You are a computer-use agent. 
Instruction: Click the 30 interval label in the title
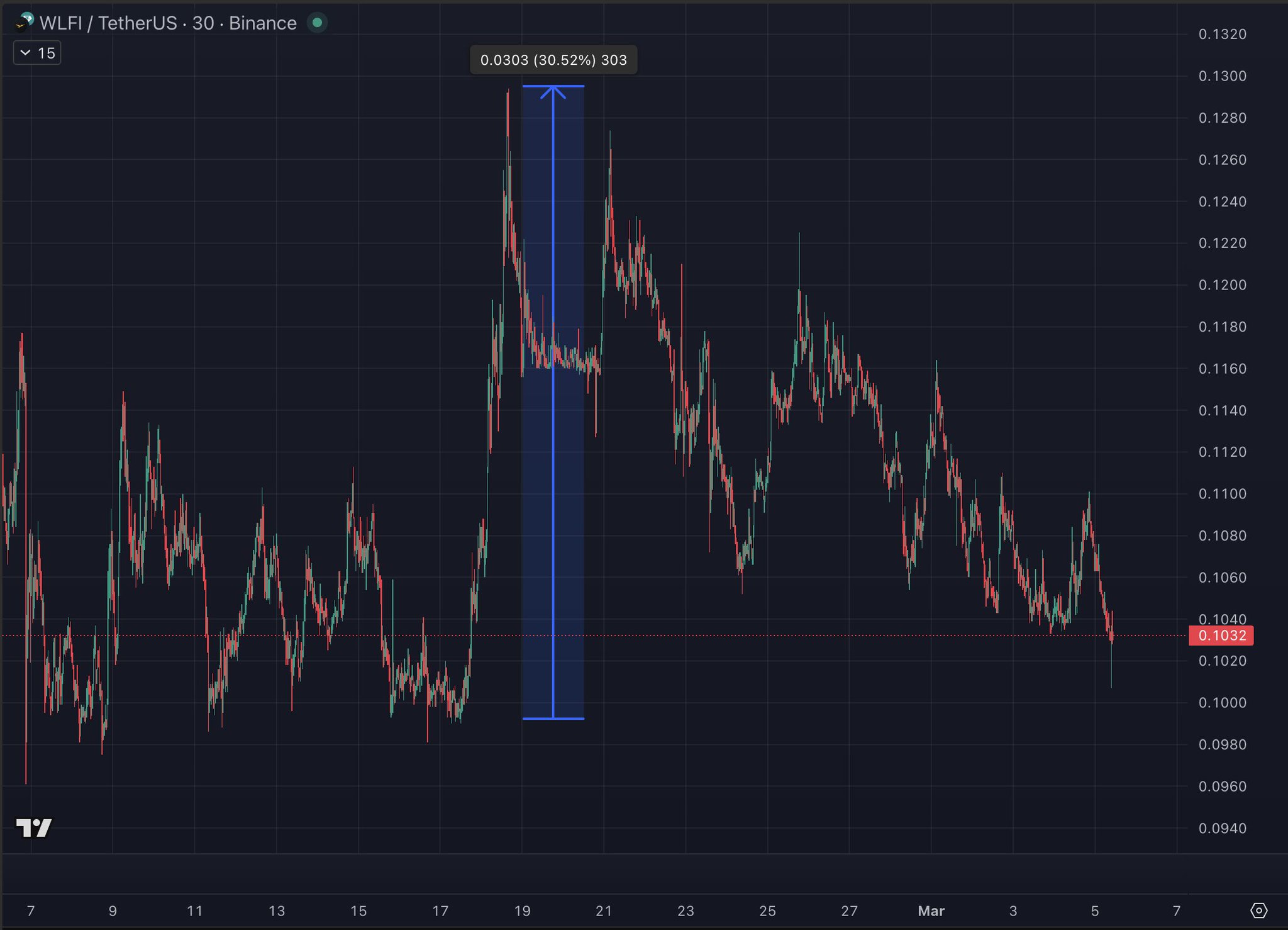point(203,23)
